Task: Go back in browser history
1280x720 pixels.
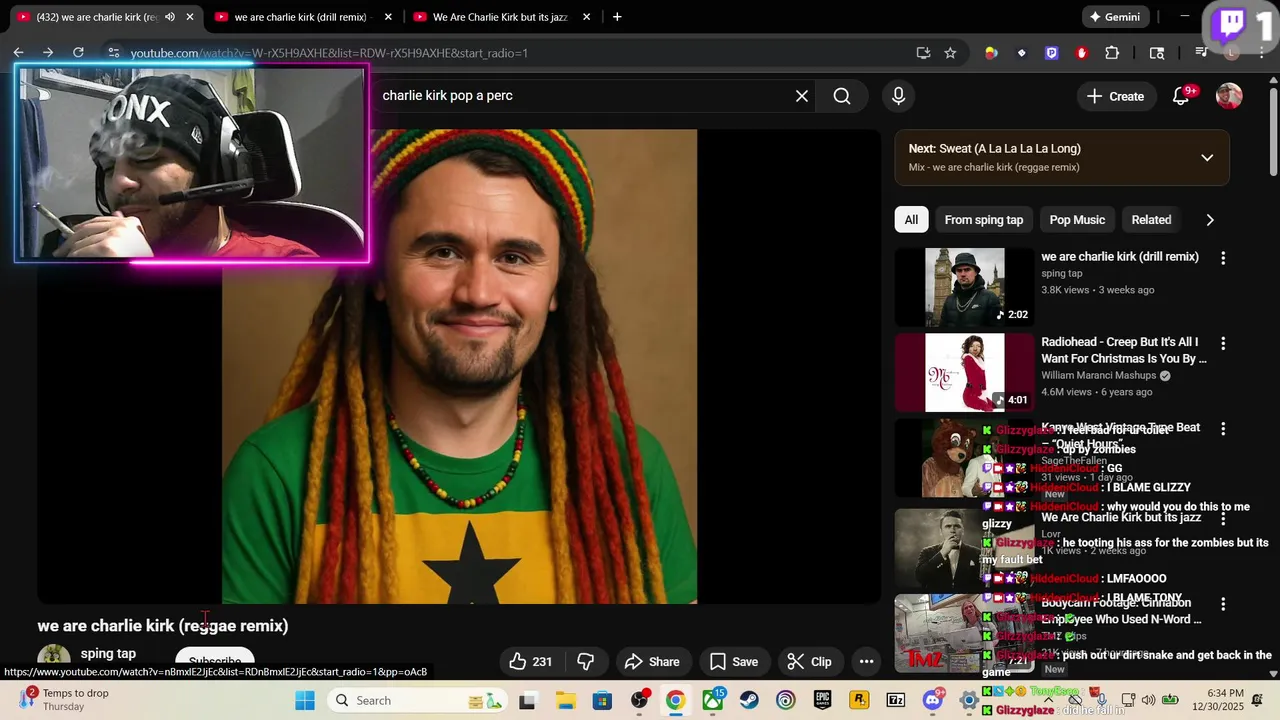Action: coord(18,53)
